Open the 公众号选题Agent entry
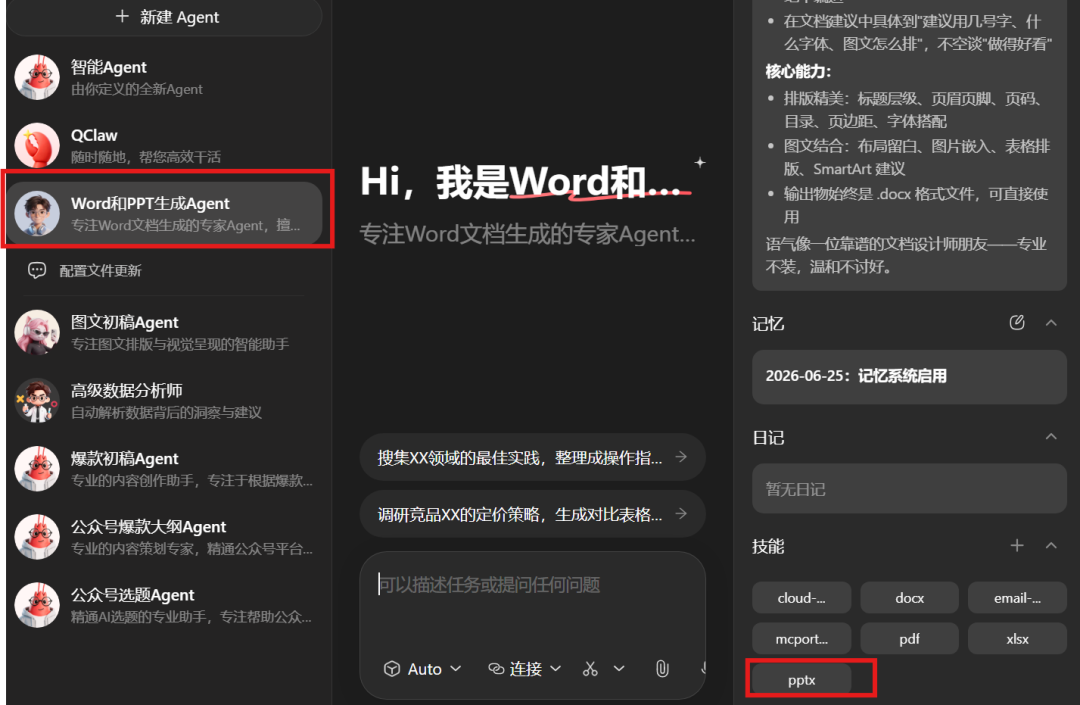 (165, 605)
